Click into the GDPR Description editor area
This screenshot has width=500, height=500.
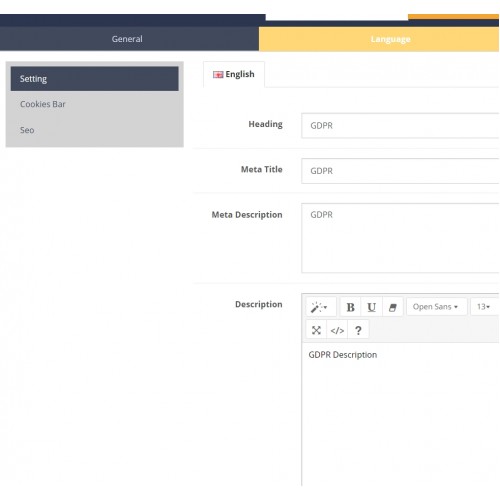point(400,414)
